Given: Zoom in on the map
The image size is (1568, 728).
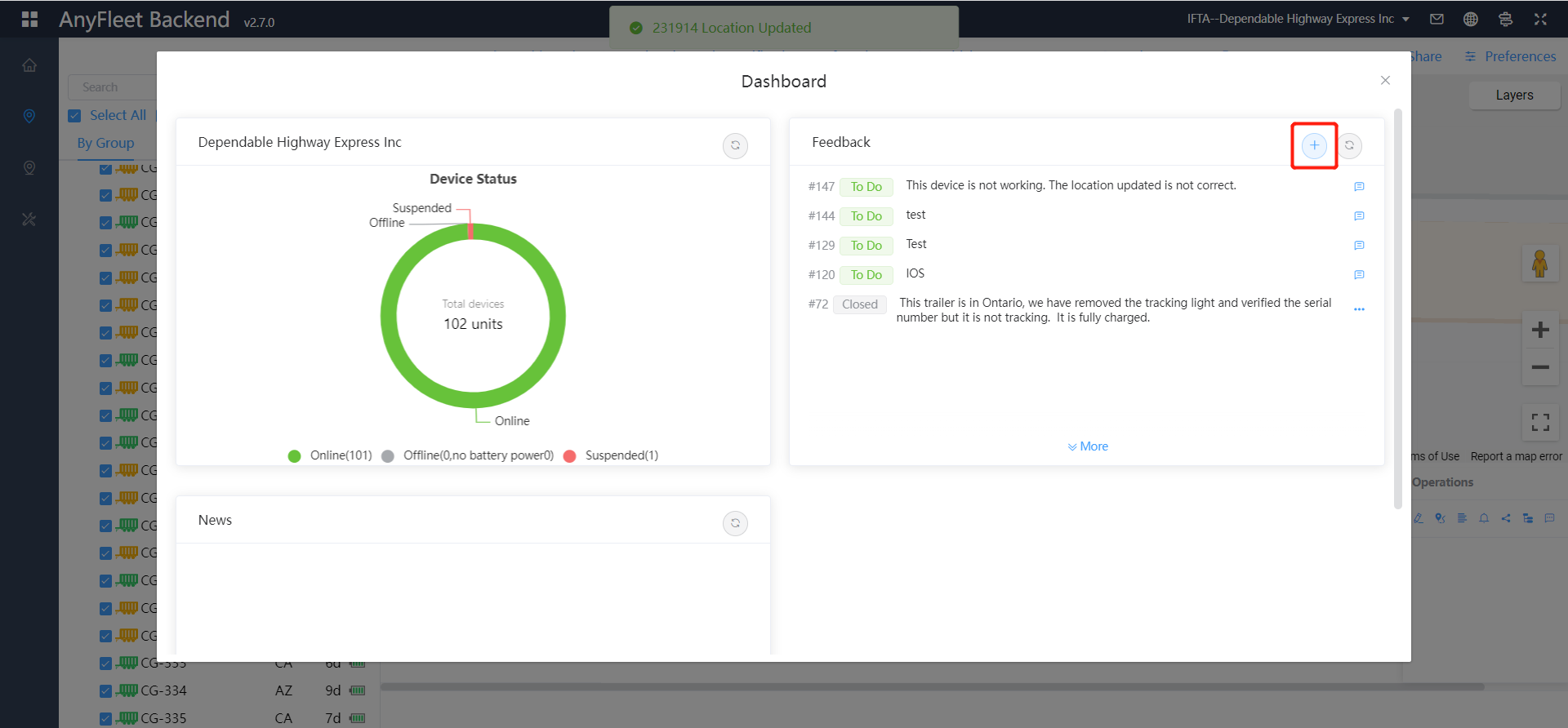Looking at the screenshot, I should 1540,330.
